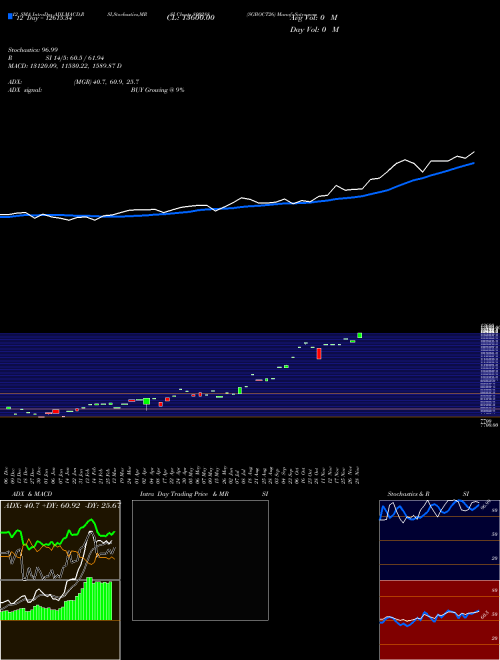Click the '(MGR) 40.7, 60.9, 25.7' ADX values
The width and height of the screenshot is (500, 660).
(106, 82)
